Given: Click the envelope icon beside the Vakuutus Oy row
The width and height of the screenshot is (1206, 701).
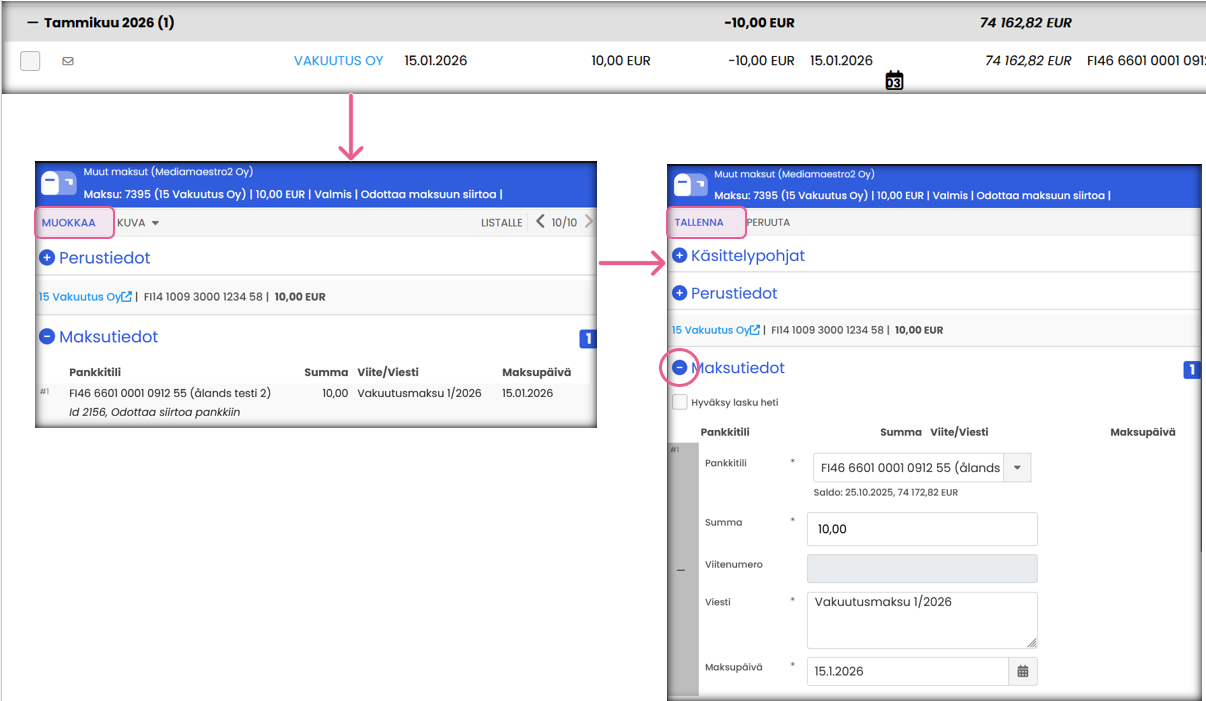Looking at the screenshot, I should click(68, 61).
